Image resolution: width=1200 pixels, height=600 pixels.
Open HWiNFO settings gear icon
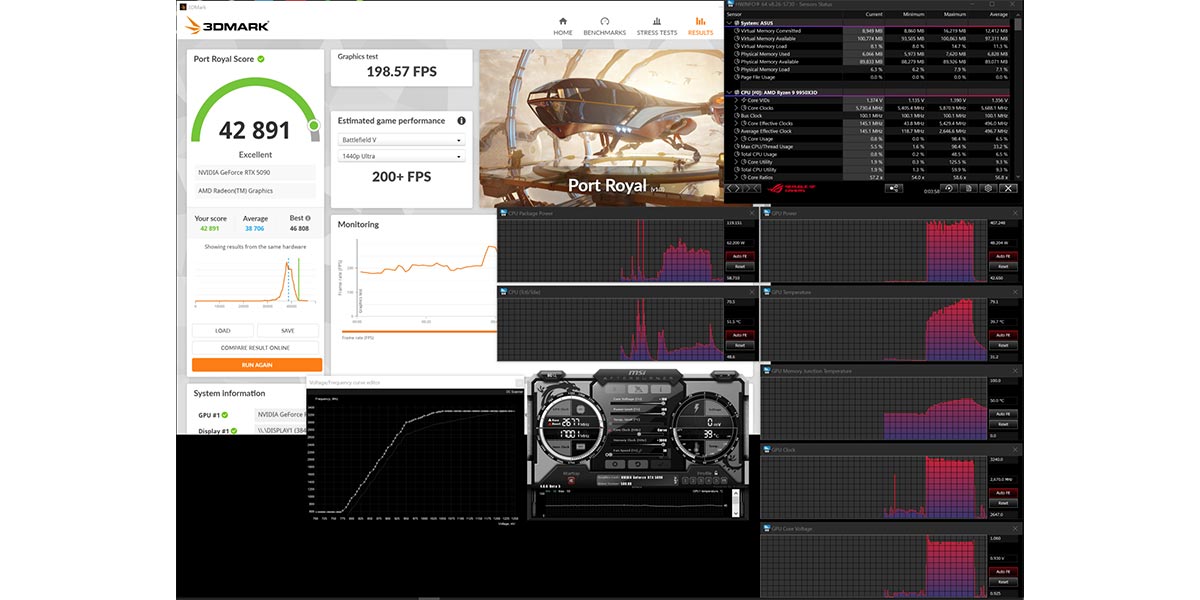click(x=989, y=188)
